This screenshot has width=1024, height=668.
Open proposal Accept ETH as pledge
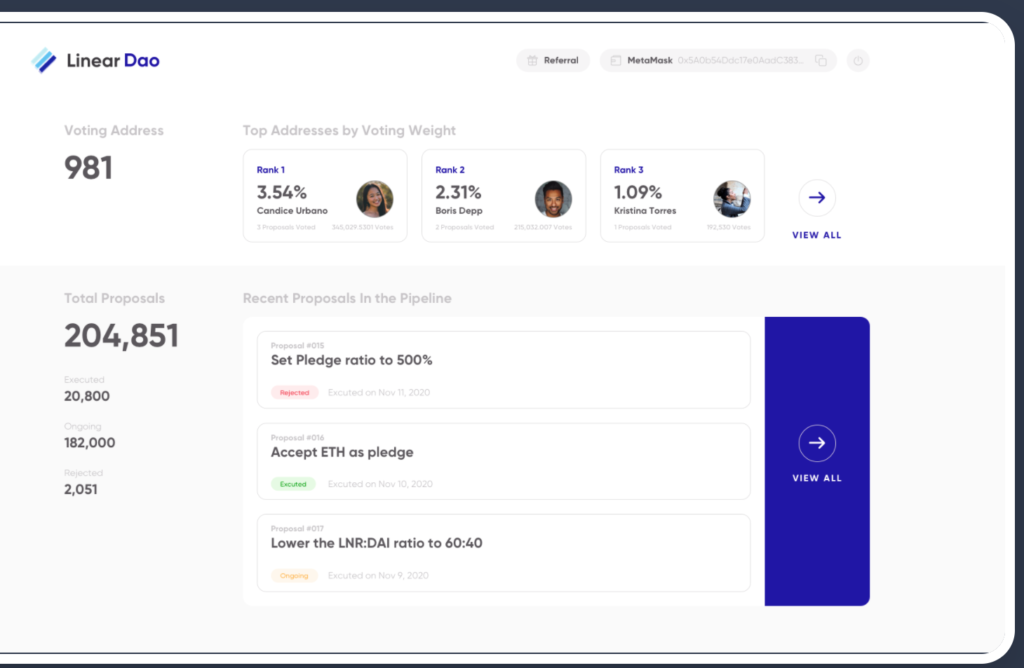click(x=504, y=461)
